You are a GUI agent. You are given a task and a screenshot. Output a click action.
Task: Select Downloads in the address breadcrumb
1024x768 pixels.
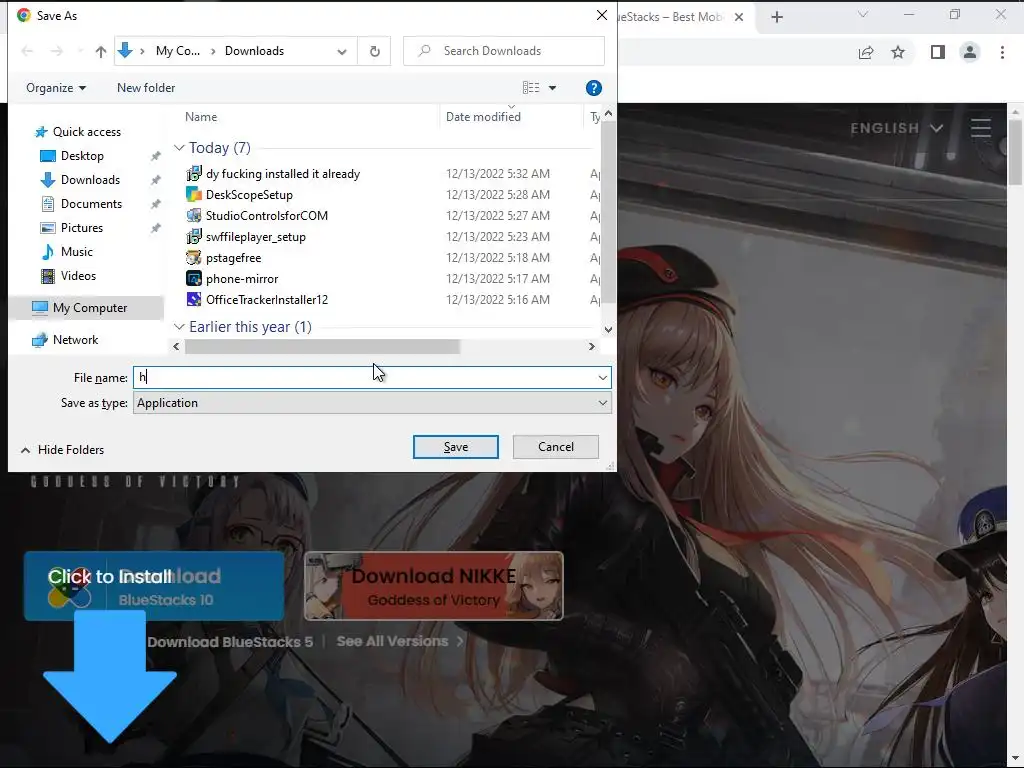pos(254,51)
